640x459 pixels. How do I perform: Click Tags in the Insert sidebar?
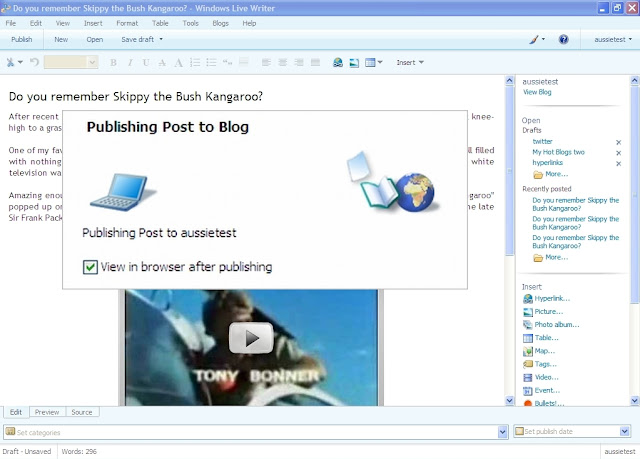pyautogui.click(x=546, y=364)
